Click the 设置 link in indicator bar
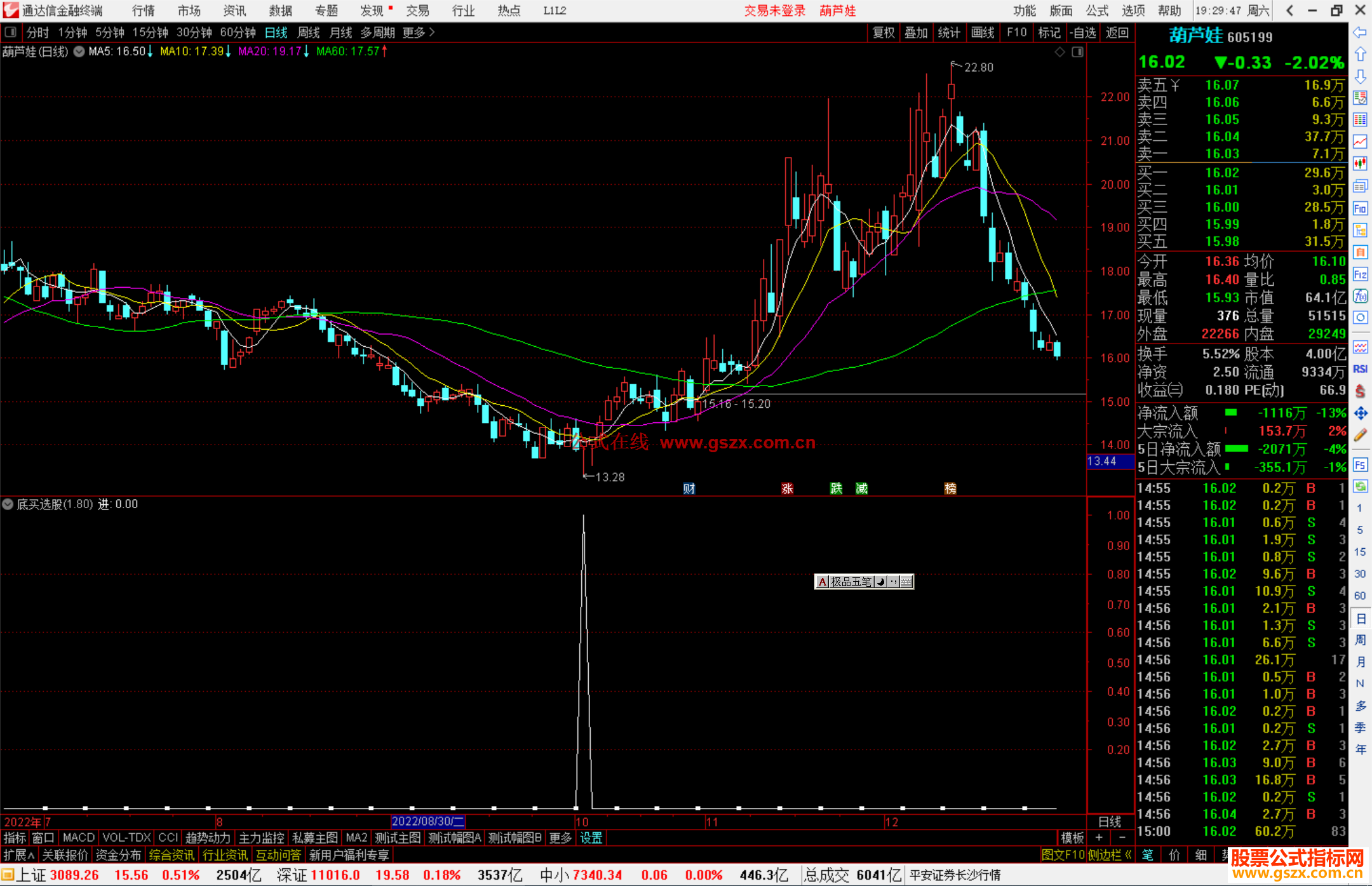The image size is (1372, 886). 591,838
